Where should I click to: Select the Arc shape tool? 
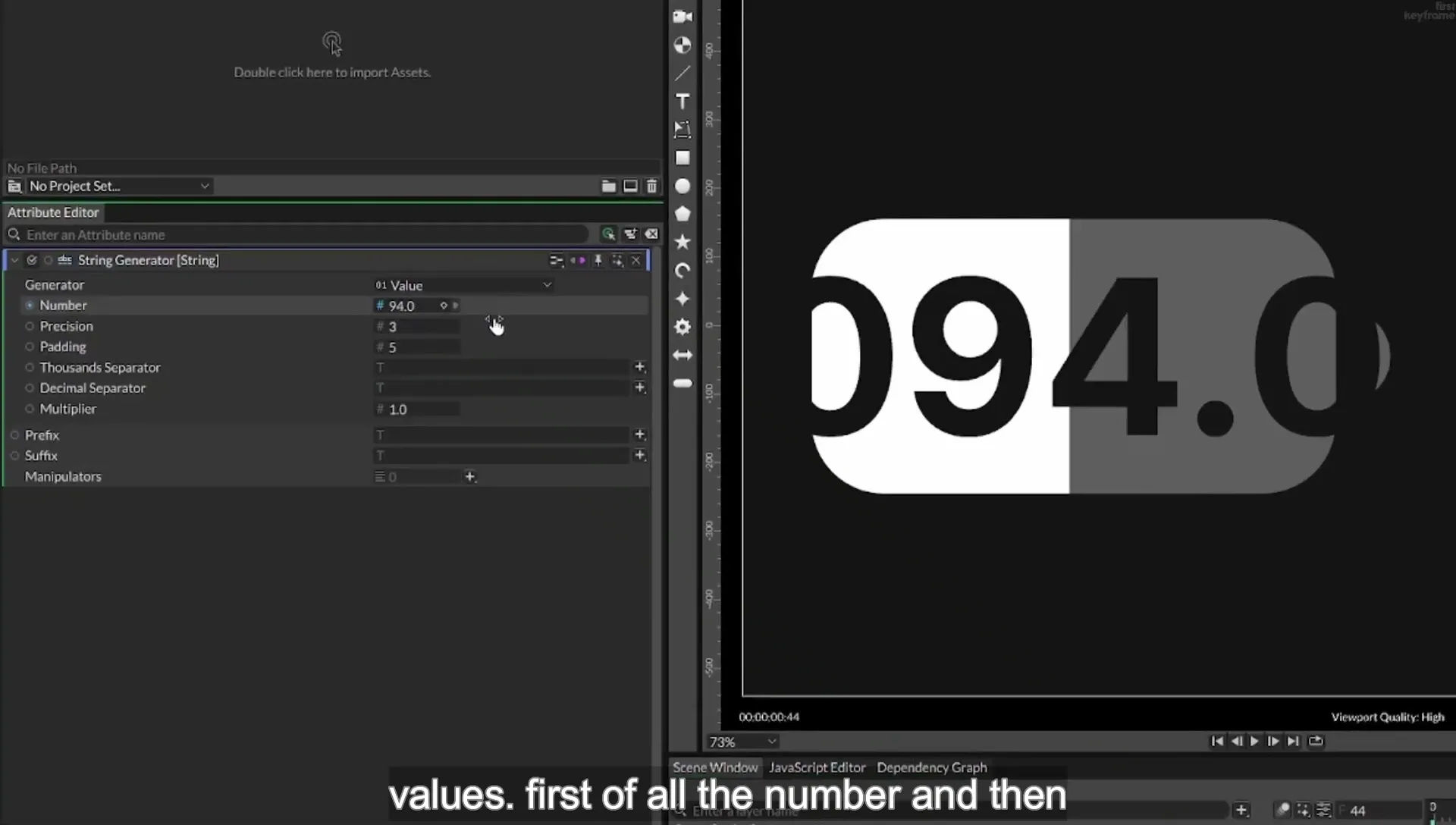[x=682, y=271]
